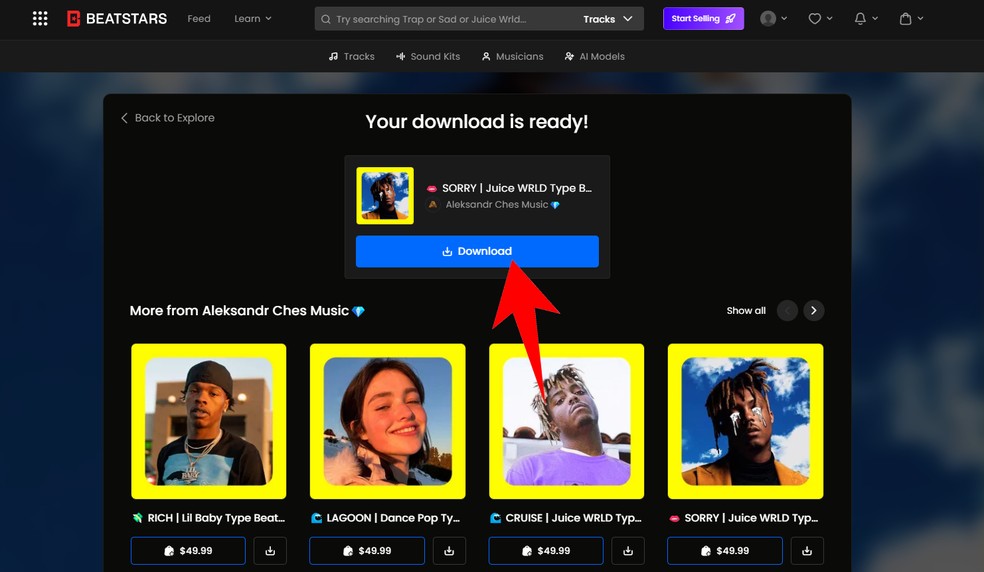Open the Tracks search filter dropdown
984x572 pixels.
point(607,19)
